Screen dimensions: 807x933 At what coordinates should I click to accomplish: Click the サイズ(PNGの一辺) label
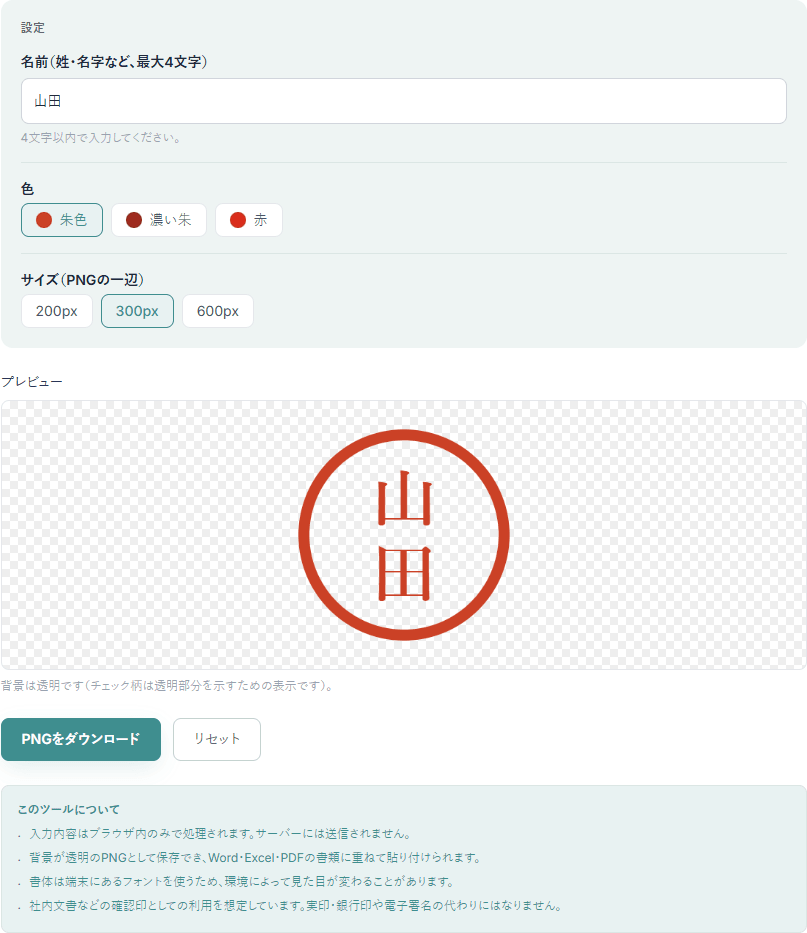[82, 280]
